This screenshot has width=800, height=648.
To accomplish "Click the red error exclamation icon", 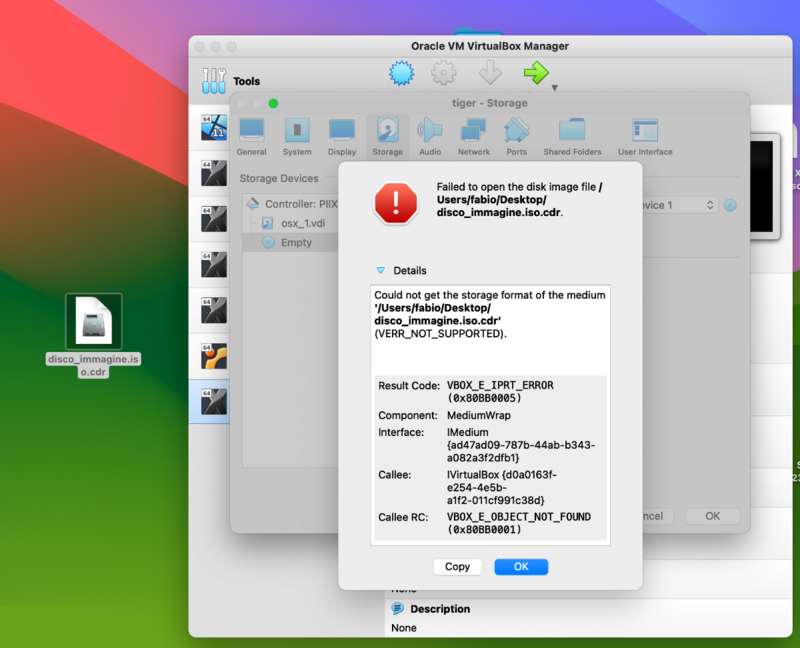I will click(396, 203).
